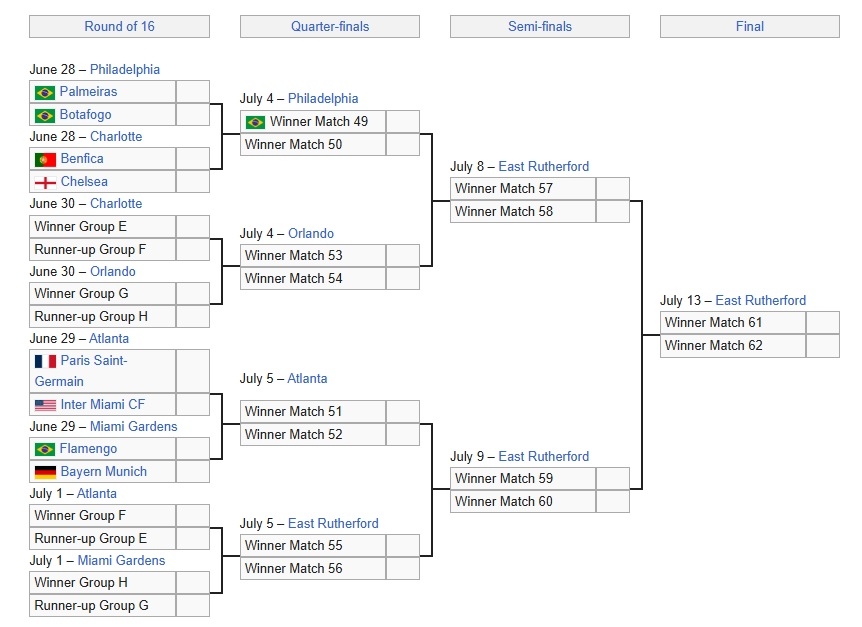
Task: Click the USA flag beside Inter Miami CF
Action: pyautogui.click(x=45, y=405)
